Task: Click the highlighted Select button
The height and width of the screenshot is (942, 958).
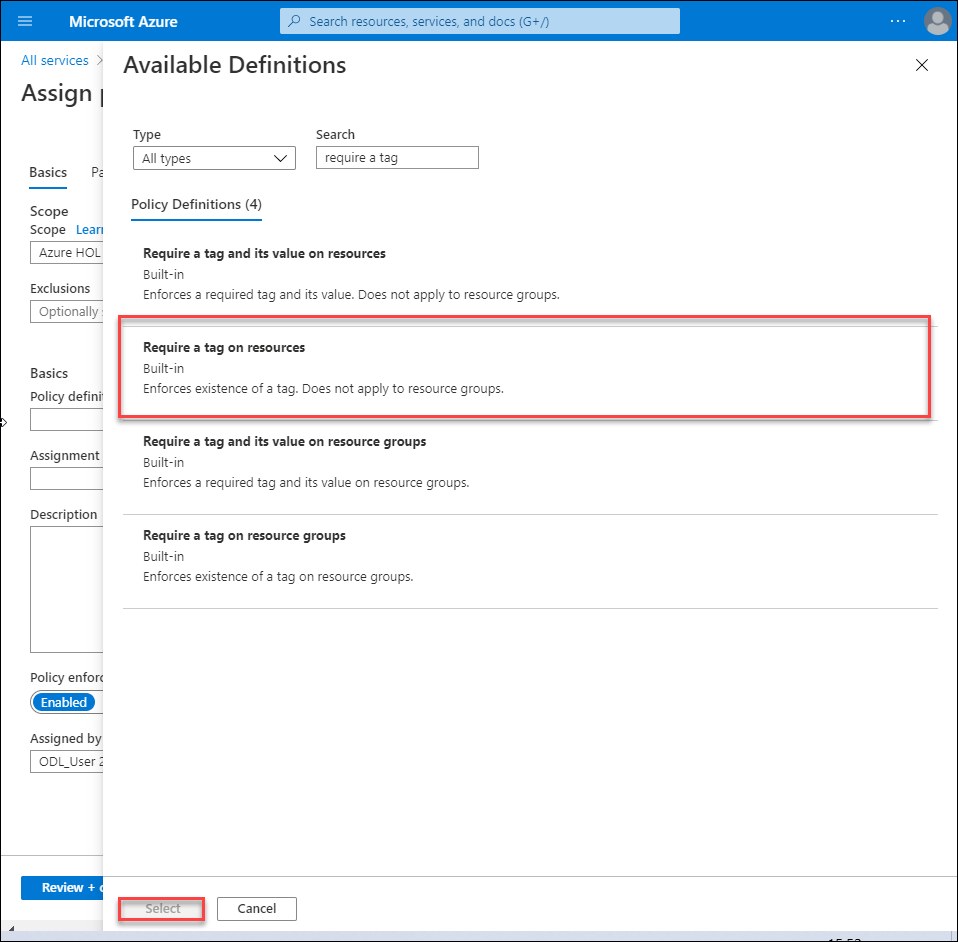Action: (160, 908)
